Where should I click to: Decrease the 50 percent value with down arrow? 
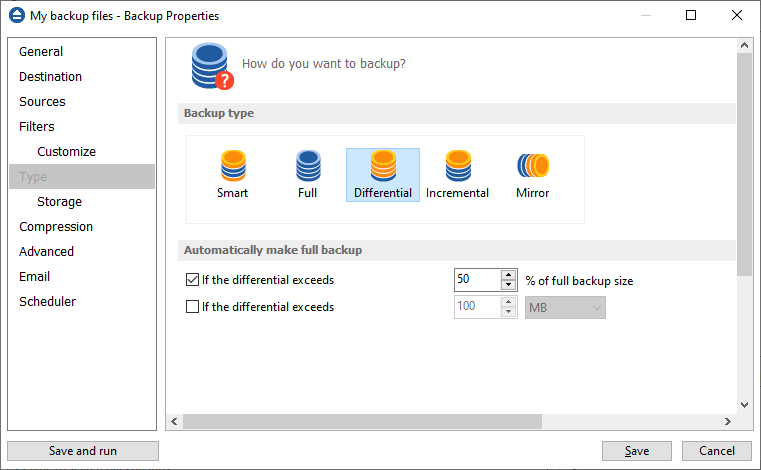click(x=508, y=285)
